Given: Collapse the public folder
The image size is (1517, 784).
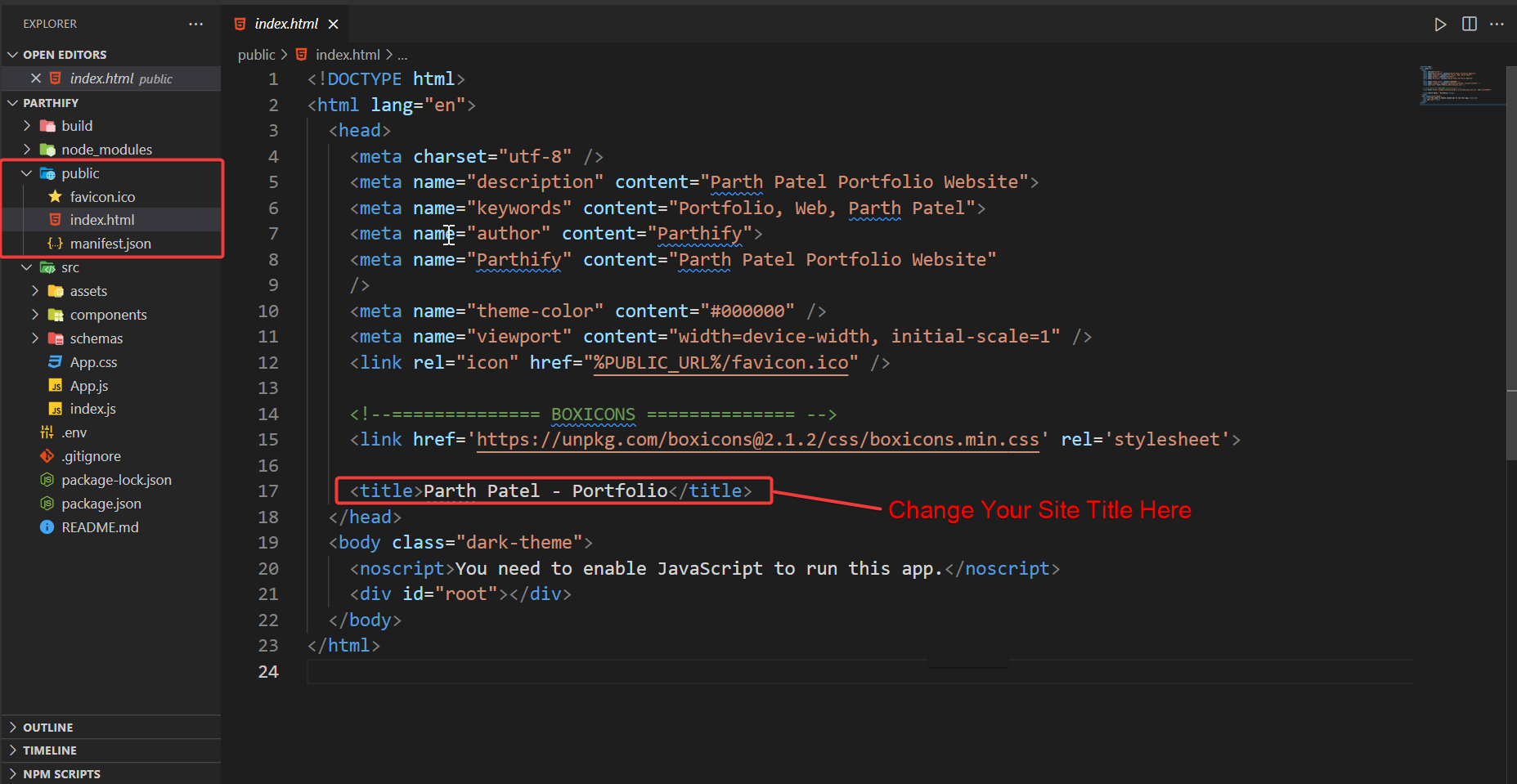Looking at the screenshot, I should tap(79, 173).
